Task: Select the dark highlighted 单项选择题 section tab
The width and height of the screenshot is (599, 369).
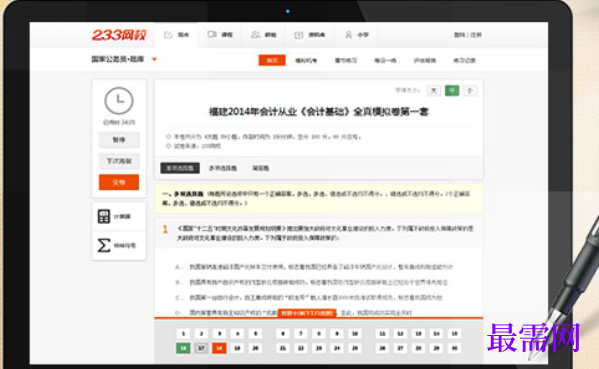Action: (x=180, y=168)
